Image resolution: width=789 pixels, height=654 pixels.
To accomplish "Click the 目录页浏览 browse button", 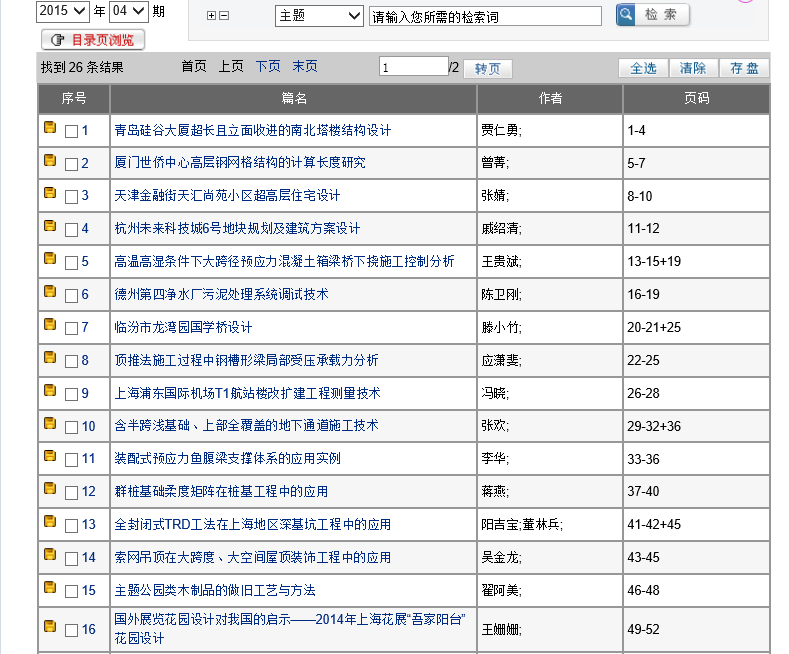I will (x=93, y=40).
